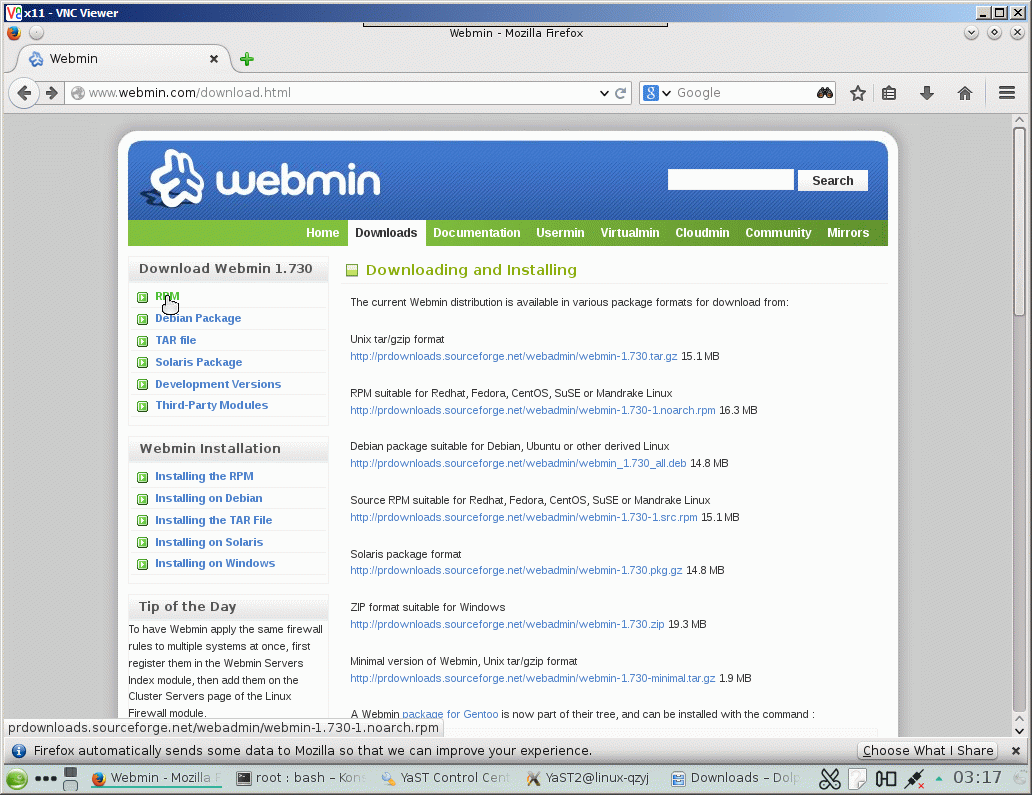This screenshot has height=795, width=1032.
Task: Open the Usermin nav item
Action: point(560,233)
